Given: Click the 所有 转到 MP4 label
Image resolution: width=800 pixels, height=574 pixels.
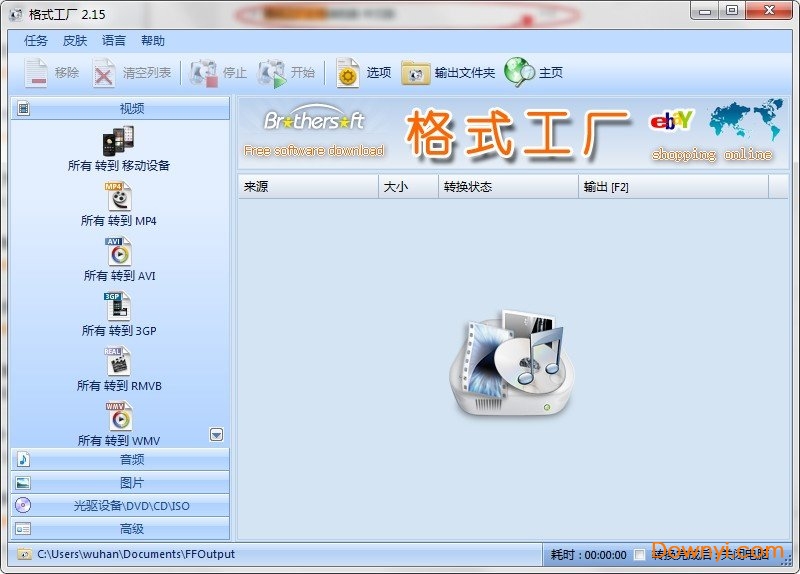Looking at the screenshot, I should (x=118, y=221).
